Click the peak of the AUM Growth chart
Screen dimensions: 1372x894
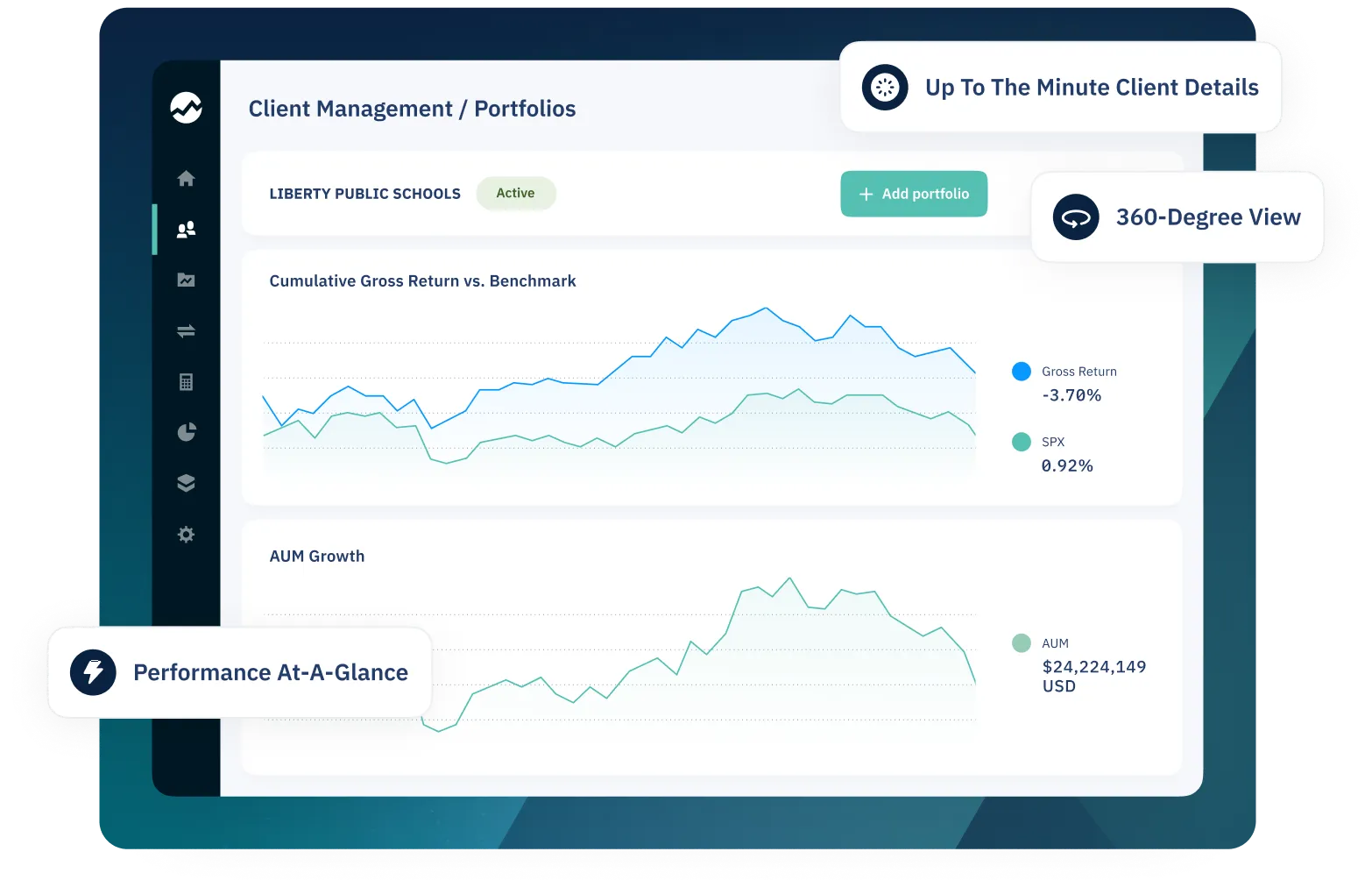point(790,578)
